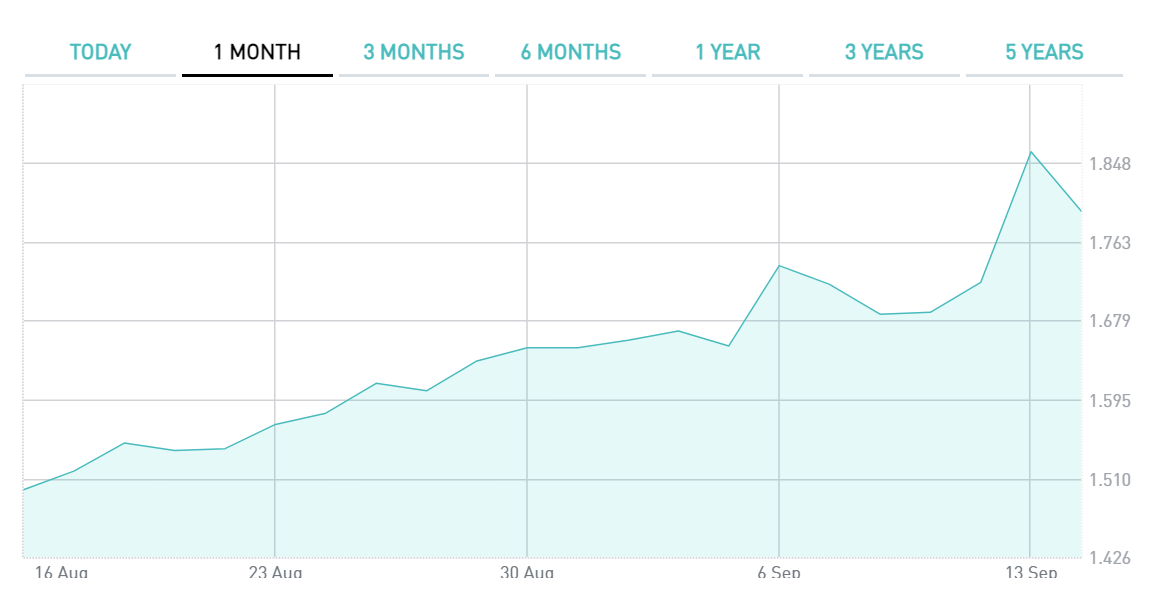Click the chart line at 30 Aug

527,348
